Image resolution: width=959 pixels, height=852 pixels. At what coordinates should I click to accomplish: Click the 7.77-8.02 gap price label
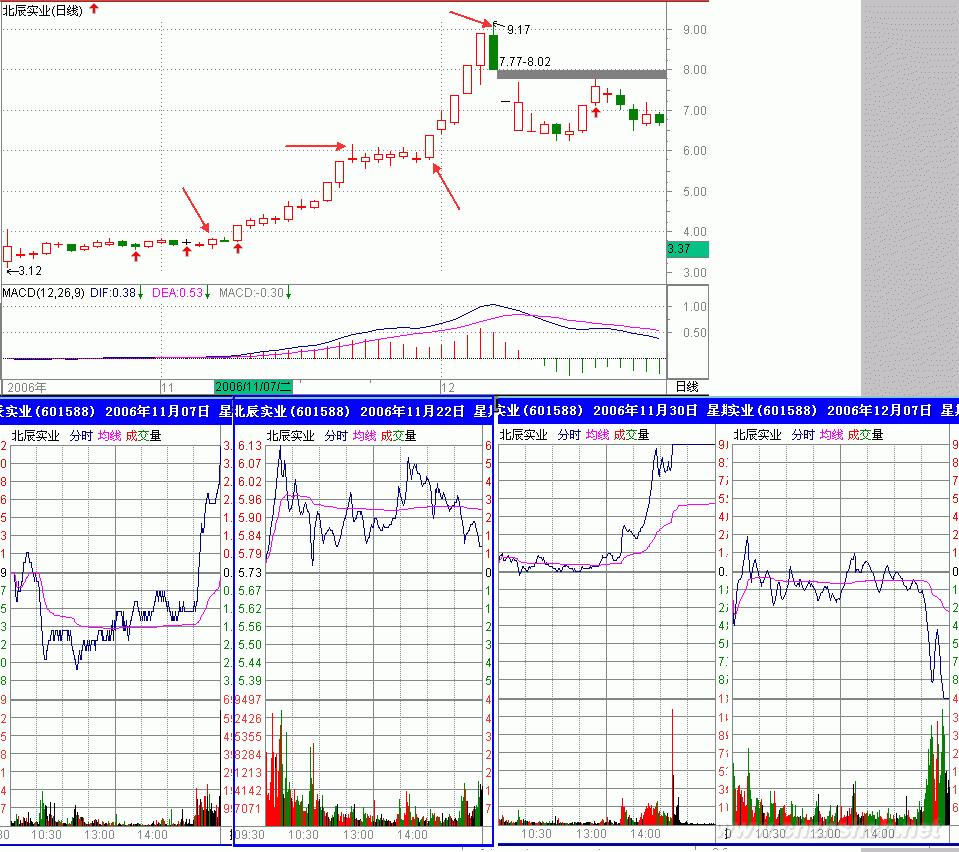tap(525, 61)
